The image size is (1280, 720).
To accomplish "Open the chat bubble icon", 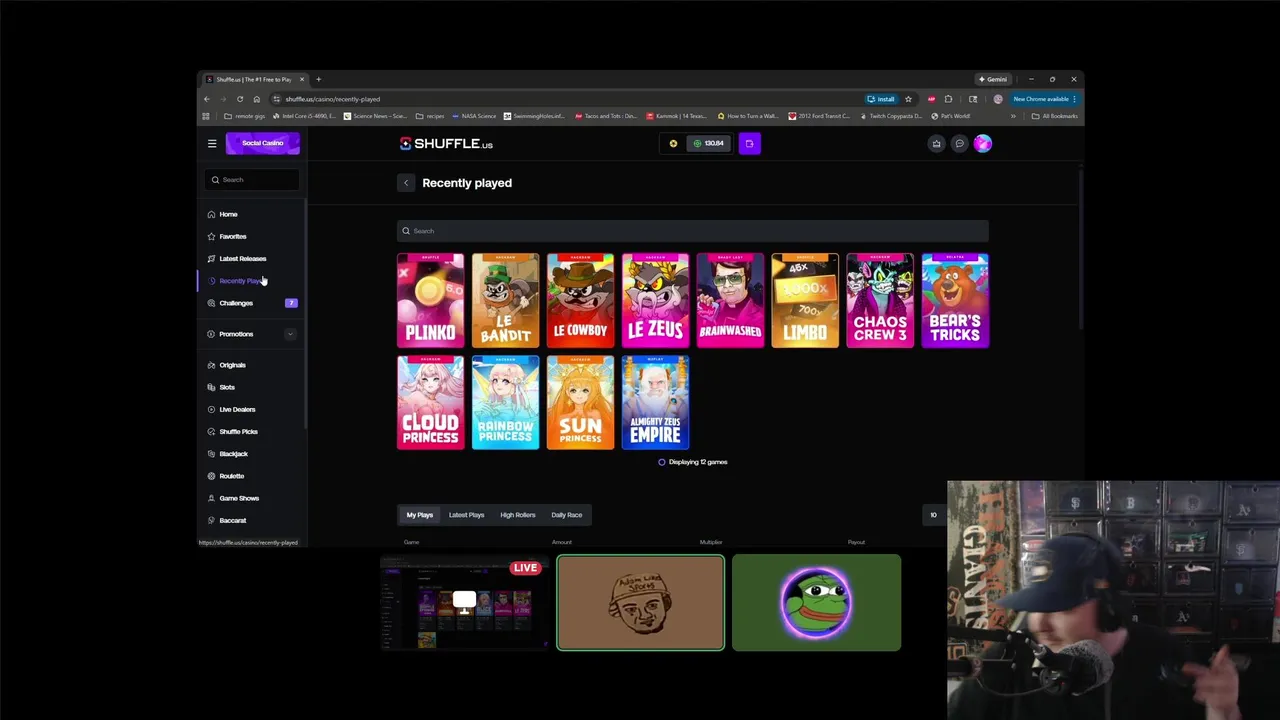I will pos(959,144).
